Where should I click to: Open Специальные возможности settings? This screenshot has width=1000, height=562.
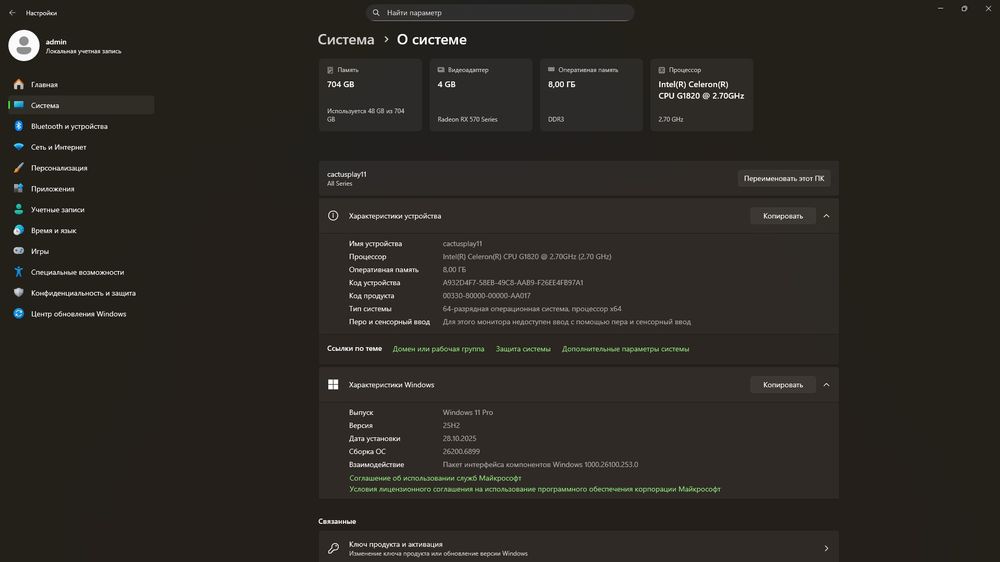point(77,272)
